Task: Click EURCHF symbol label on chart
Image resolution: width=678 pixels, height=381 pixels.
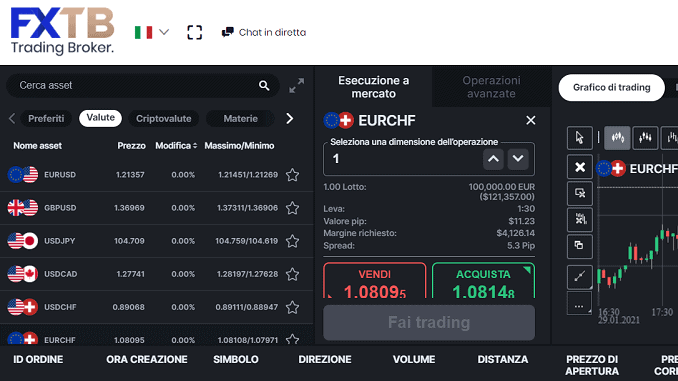Action: click(x=653, y=169)
